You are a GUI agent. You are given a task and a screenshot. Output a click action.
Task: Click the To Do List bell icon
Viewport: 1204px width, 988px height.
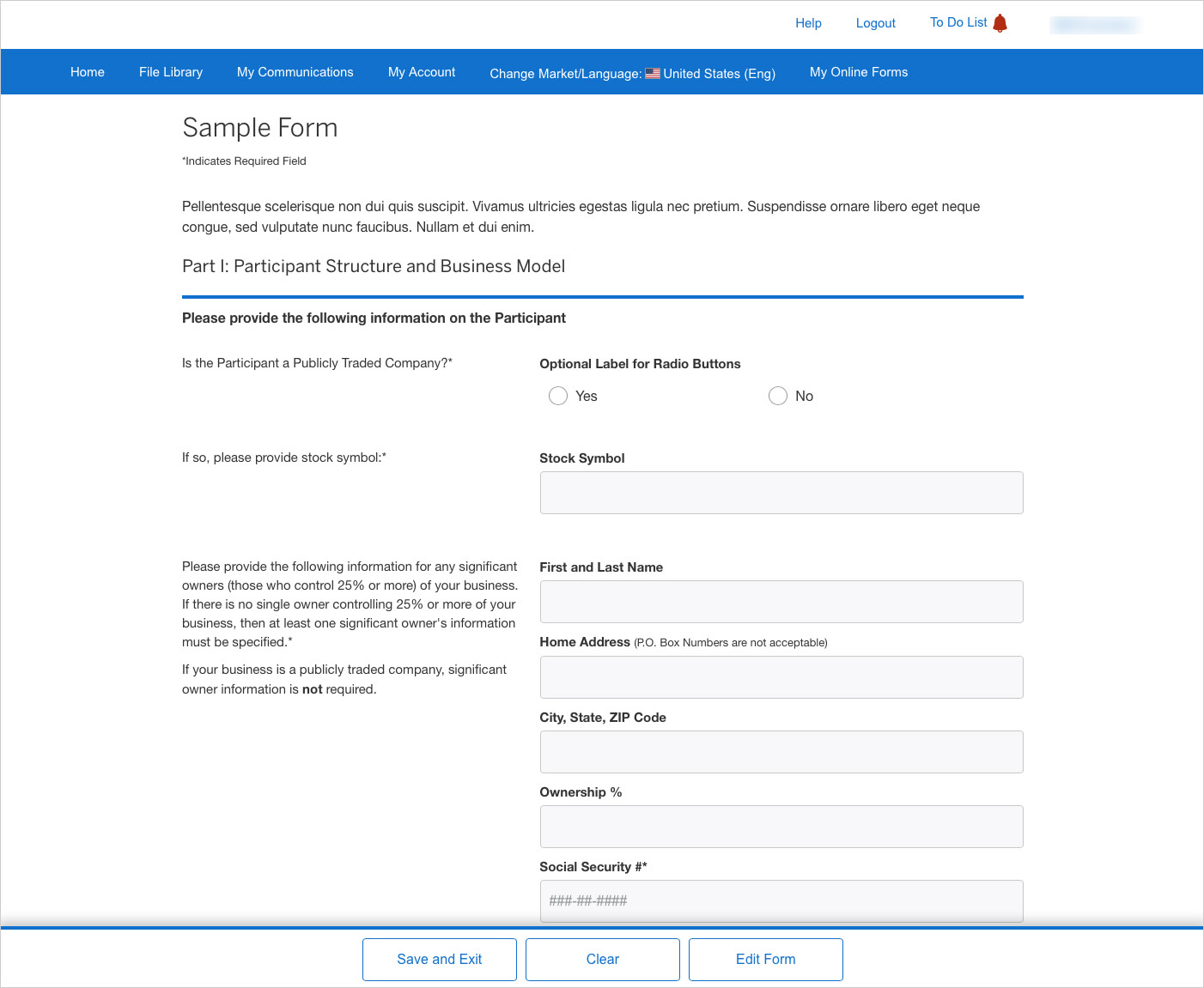(x=1000, y=23)
